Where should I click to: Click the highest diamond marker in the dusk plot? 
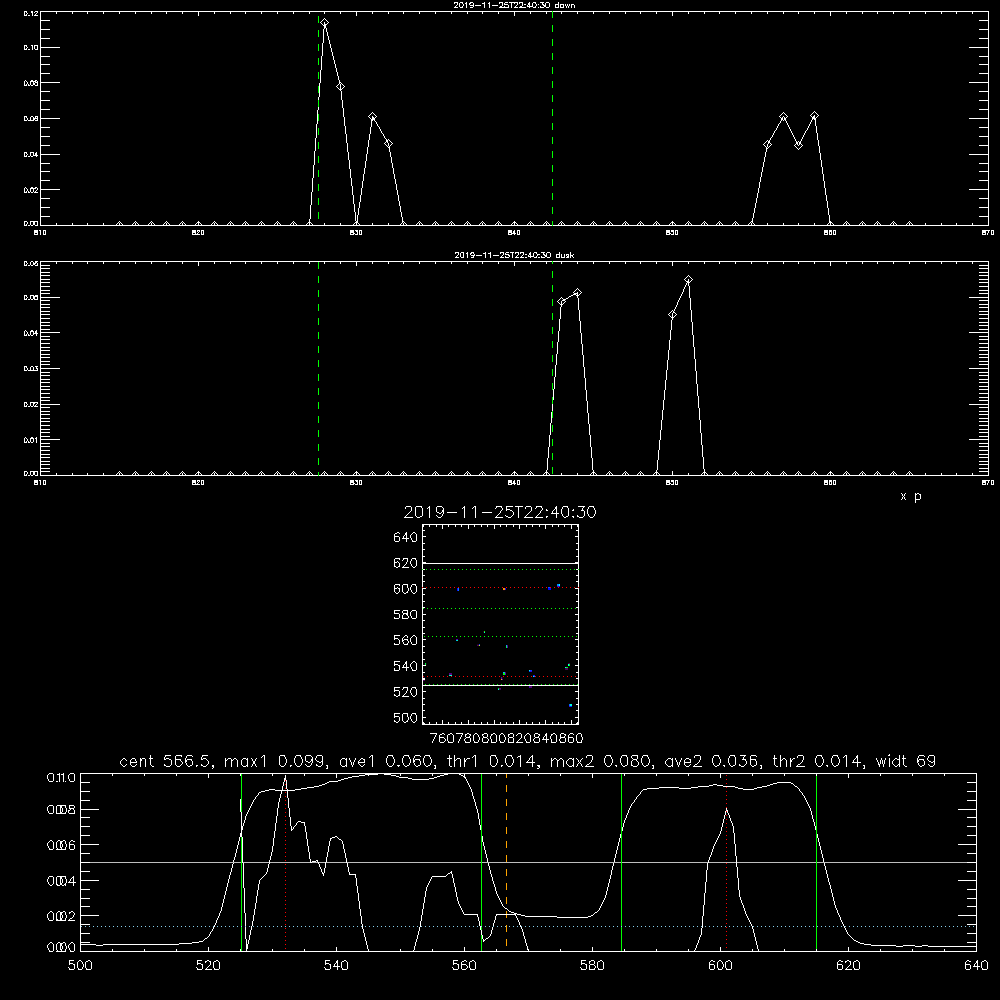tap(688, 280)
